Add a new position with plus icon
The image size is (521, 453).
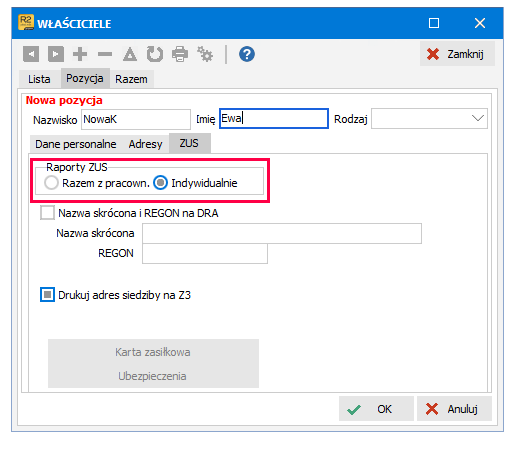[x=80, y=54]
